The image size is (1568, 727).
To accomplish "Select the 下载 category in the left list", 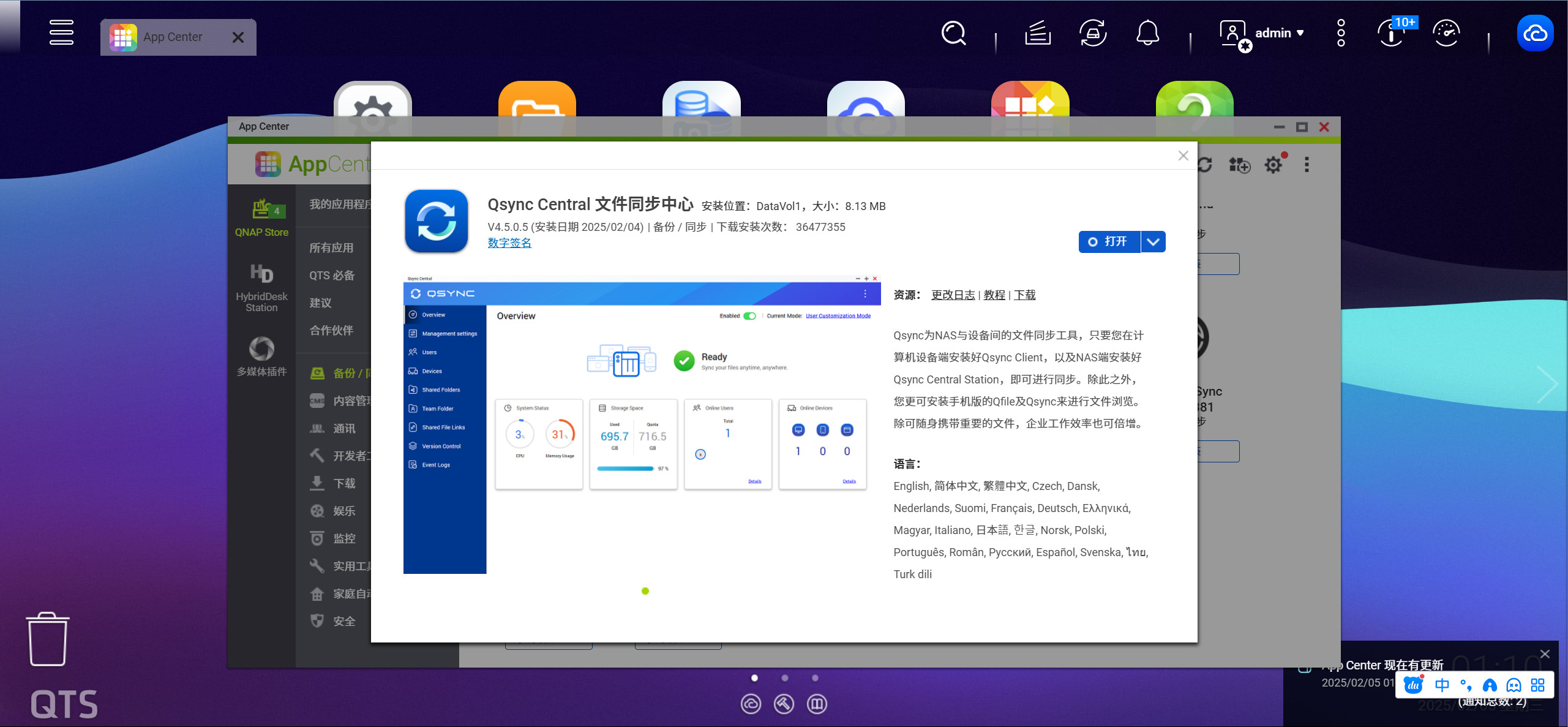I will tap(343, 483).
